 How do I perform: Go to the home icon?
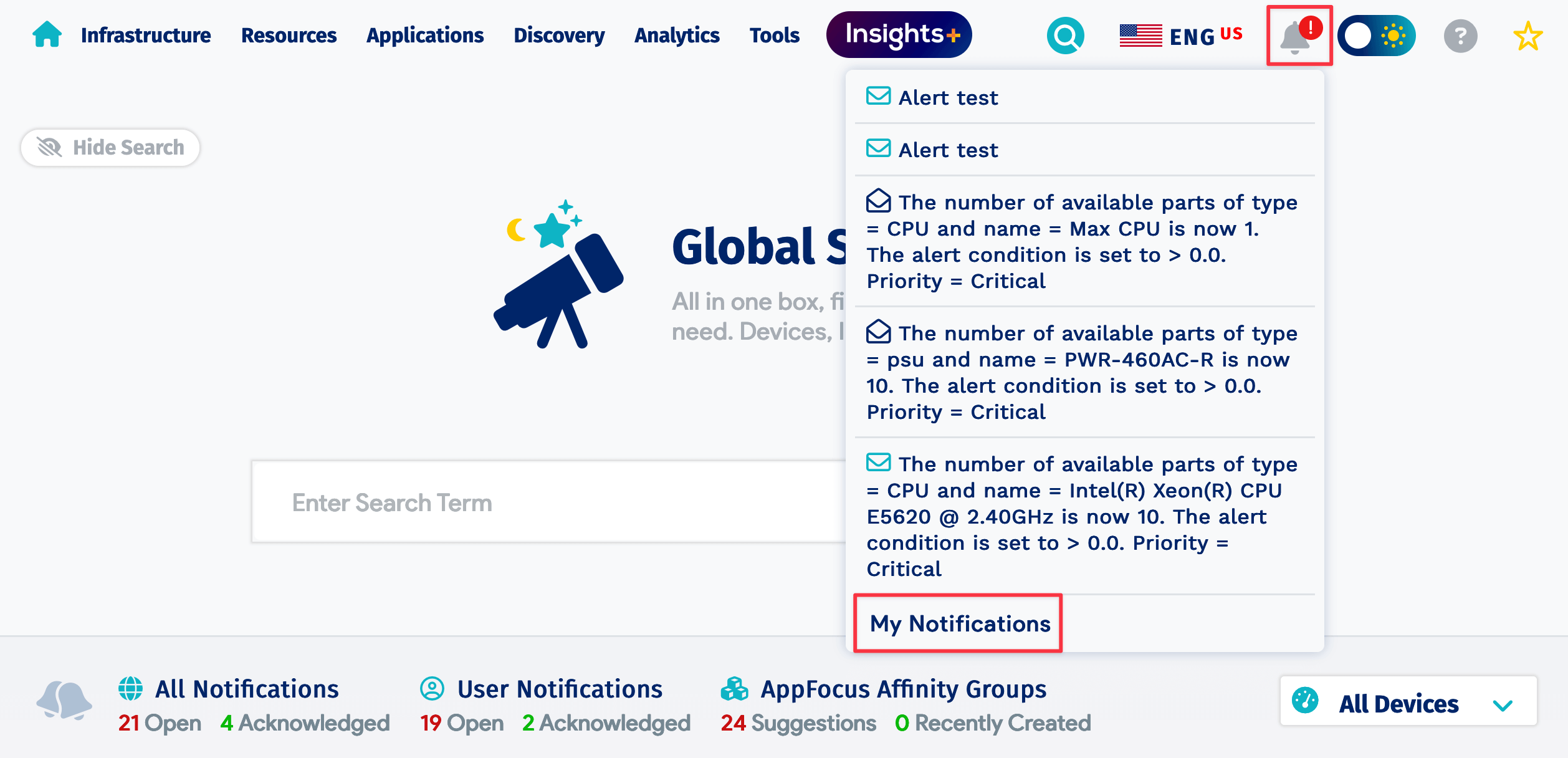tap(47, 34)
